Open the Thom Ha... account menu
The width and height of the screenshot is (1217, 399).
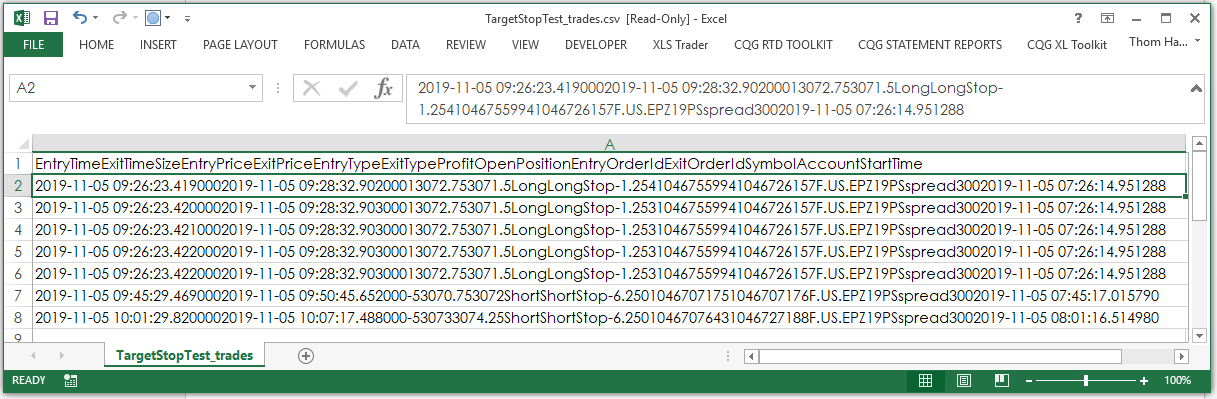tap(1165, 42)
